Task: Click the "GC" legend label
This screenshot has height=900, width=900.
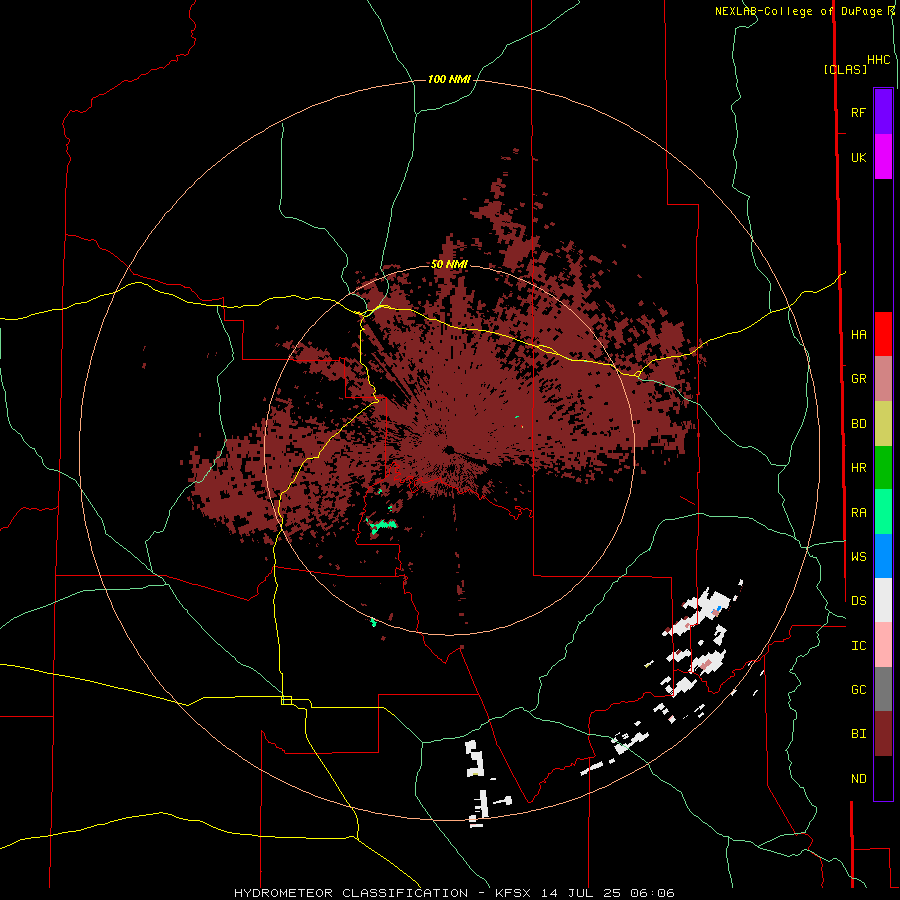Action: (x=858, y=690)
